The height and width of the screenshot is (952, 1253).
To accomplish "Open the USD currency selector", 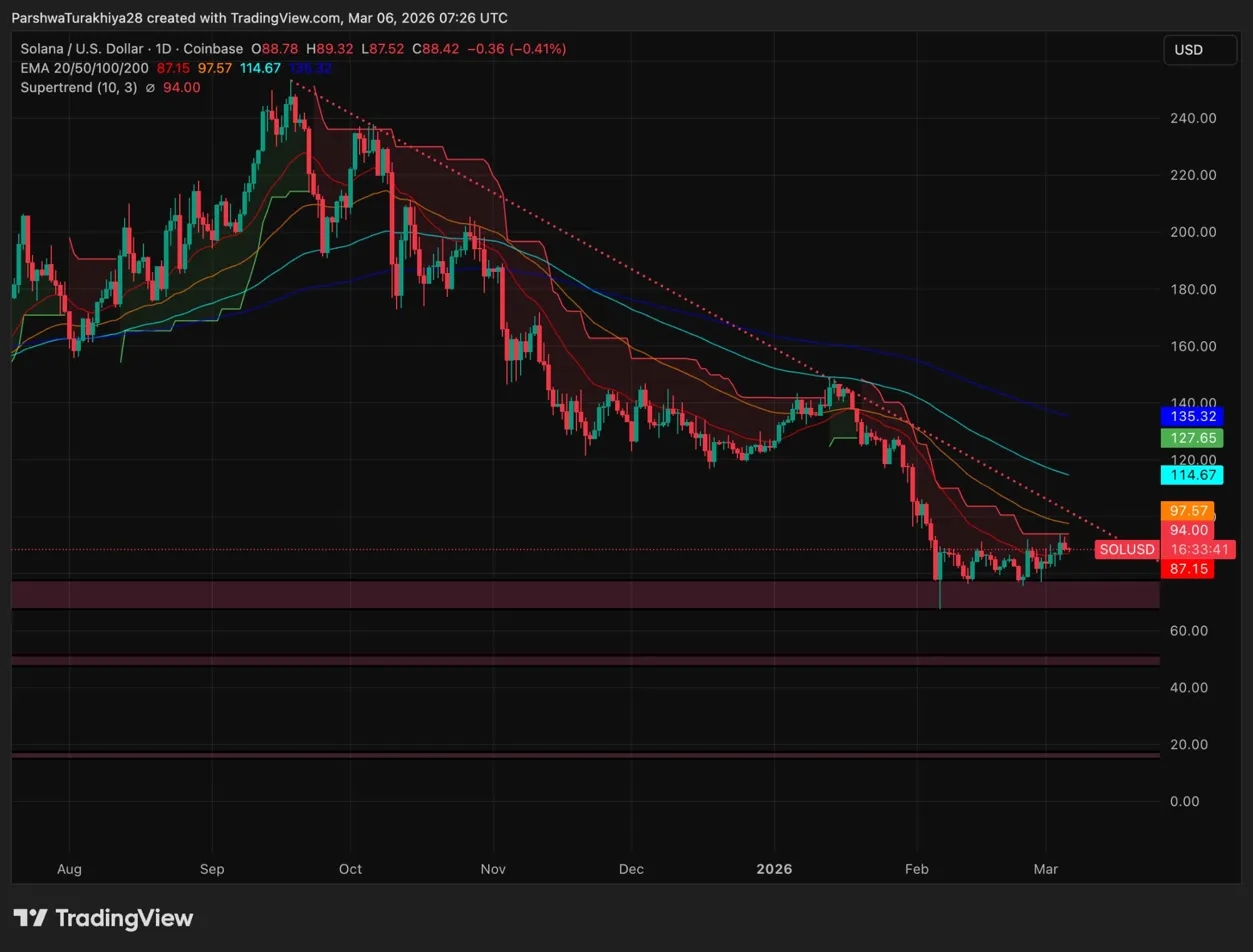I will 1200,50.
